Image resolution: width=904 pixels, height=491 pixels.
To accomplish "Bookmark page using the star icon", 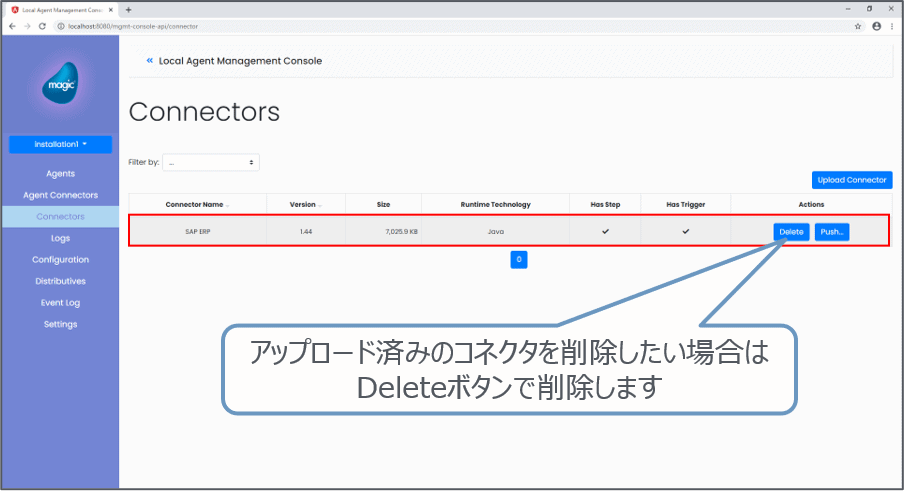I will pyautogui.click(x=858, y=26).
